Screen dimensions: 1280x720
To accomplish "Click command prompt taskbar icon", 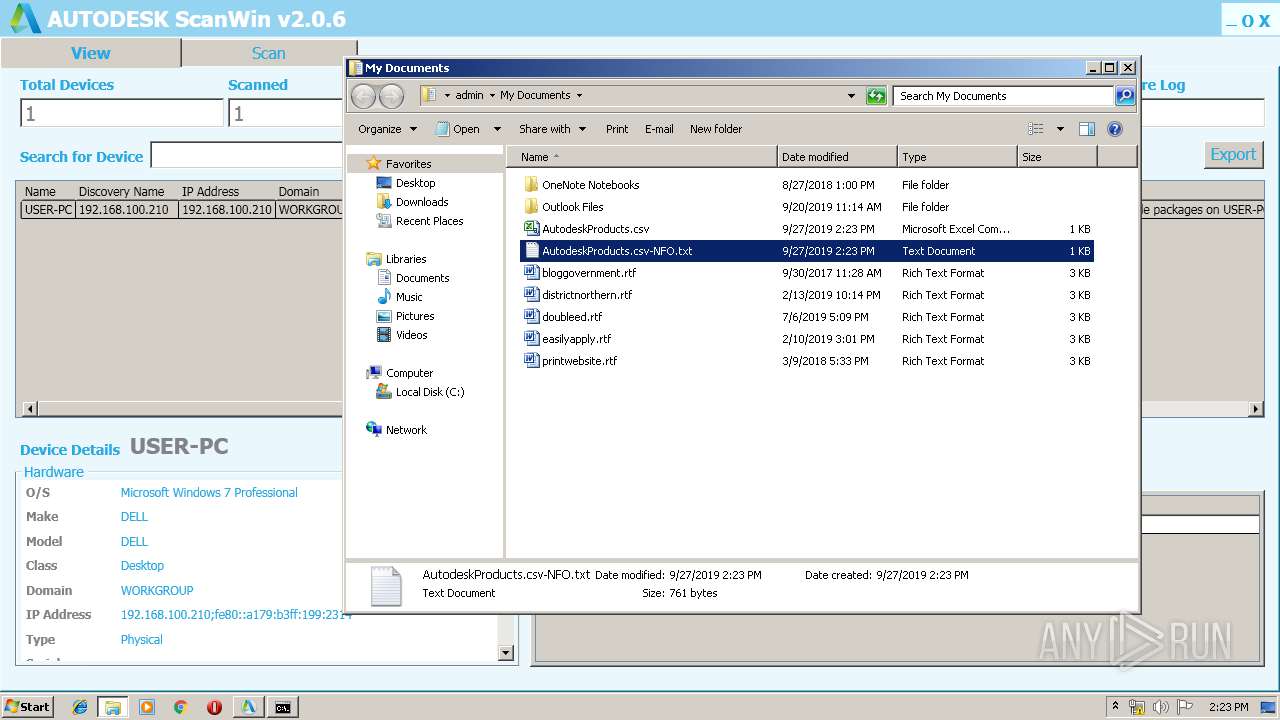I will click(x=283, y=707).
